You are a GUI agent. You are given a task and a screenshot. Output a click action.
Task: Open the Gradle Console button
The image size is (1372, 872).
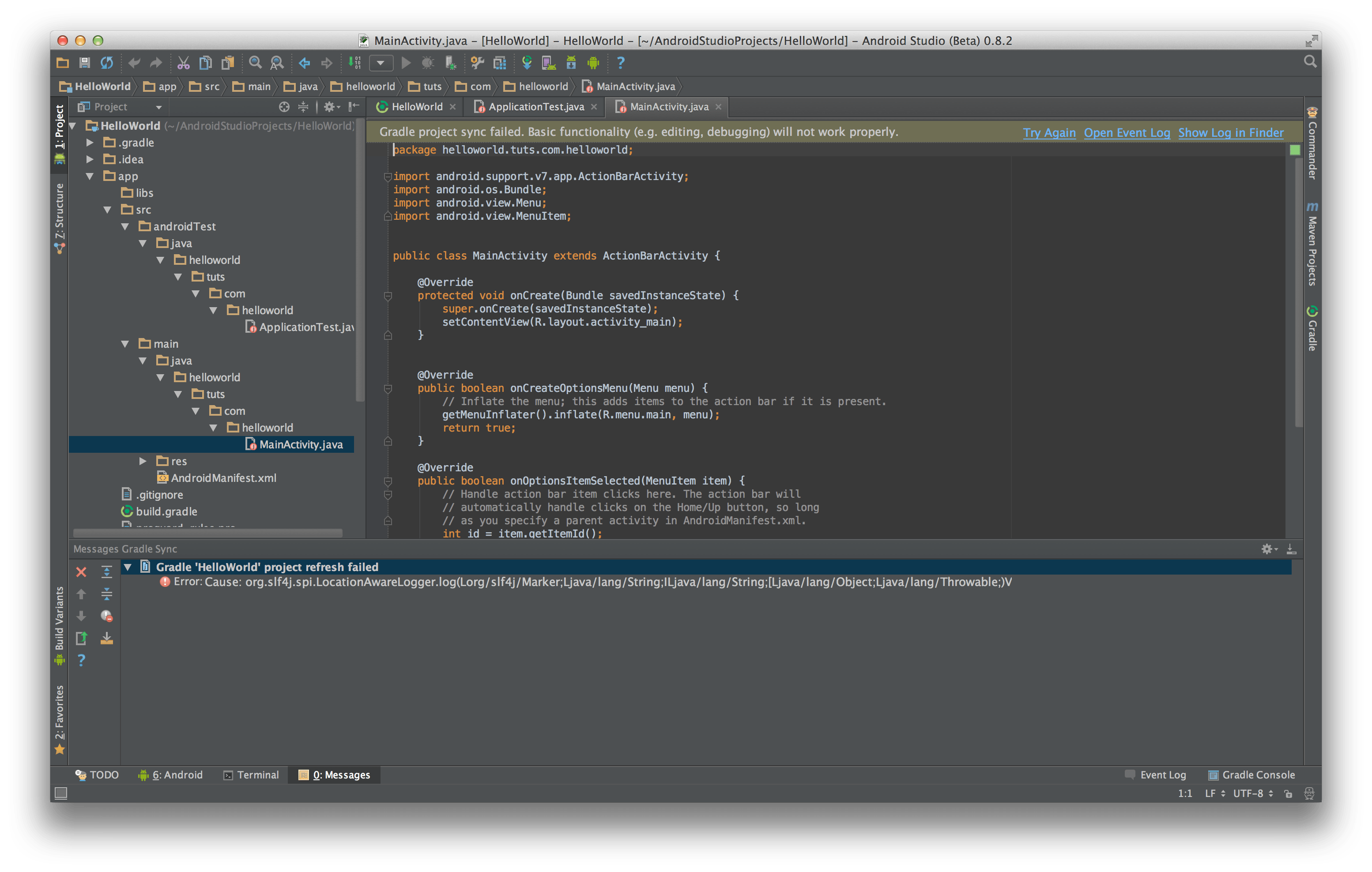1251,775
